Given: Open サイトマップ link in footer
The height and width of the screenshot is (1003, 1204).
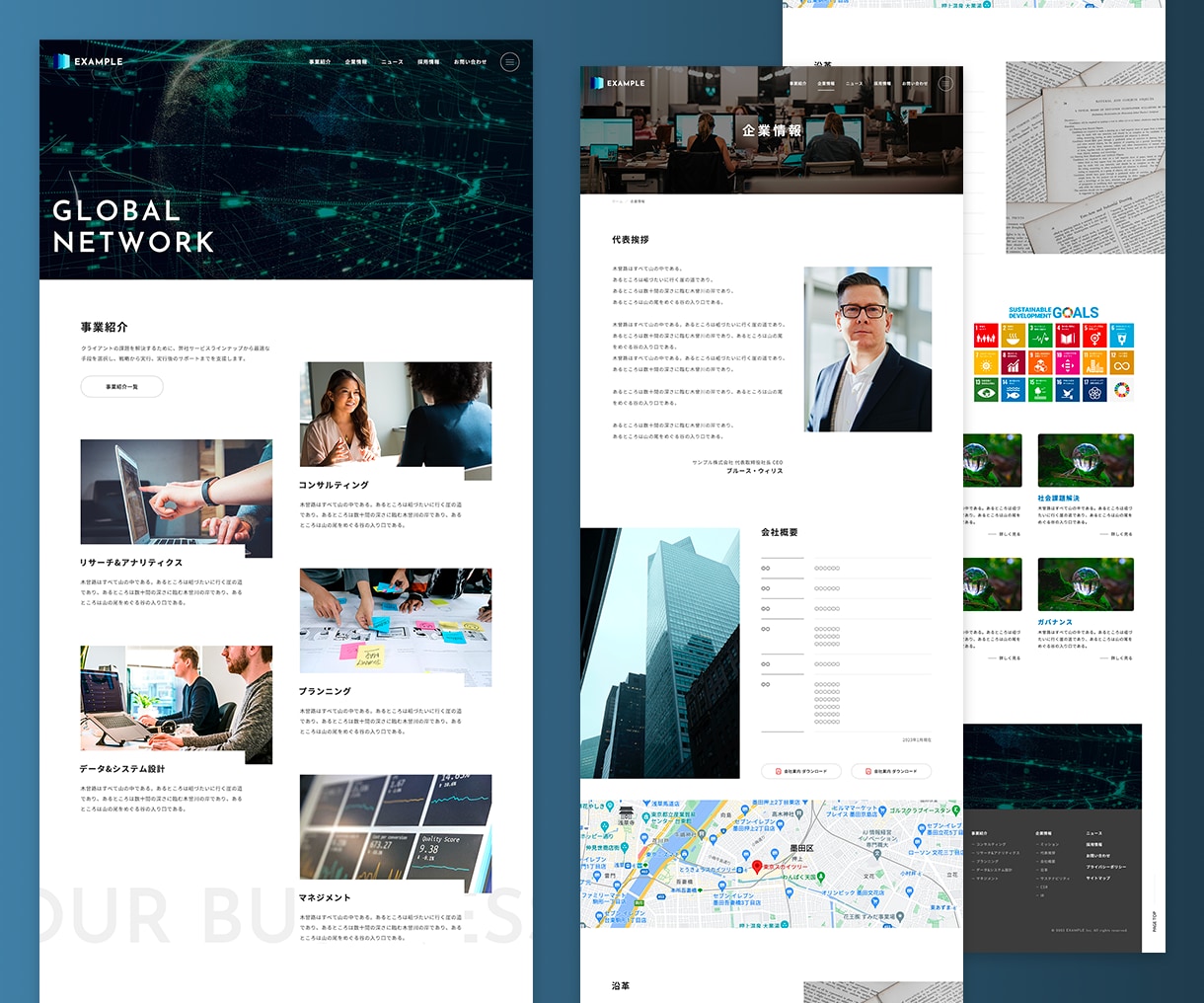Looking at the screenshot, I should (x=1098, y=878).
